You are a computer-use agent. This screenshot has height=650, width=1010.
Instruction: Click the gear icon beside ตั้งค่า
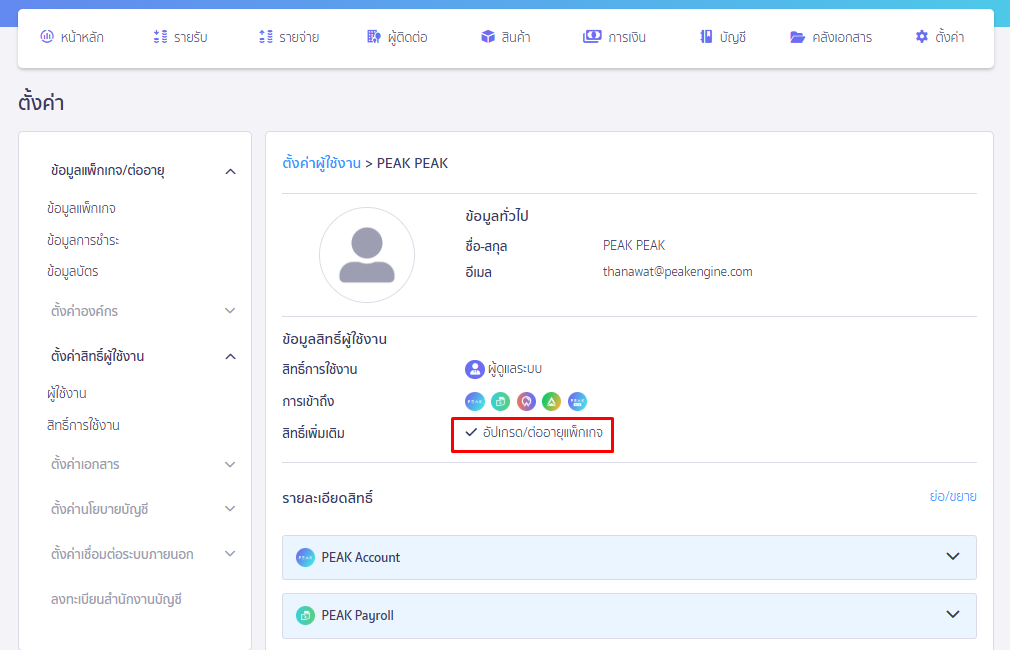(x=922, y=37)
